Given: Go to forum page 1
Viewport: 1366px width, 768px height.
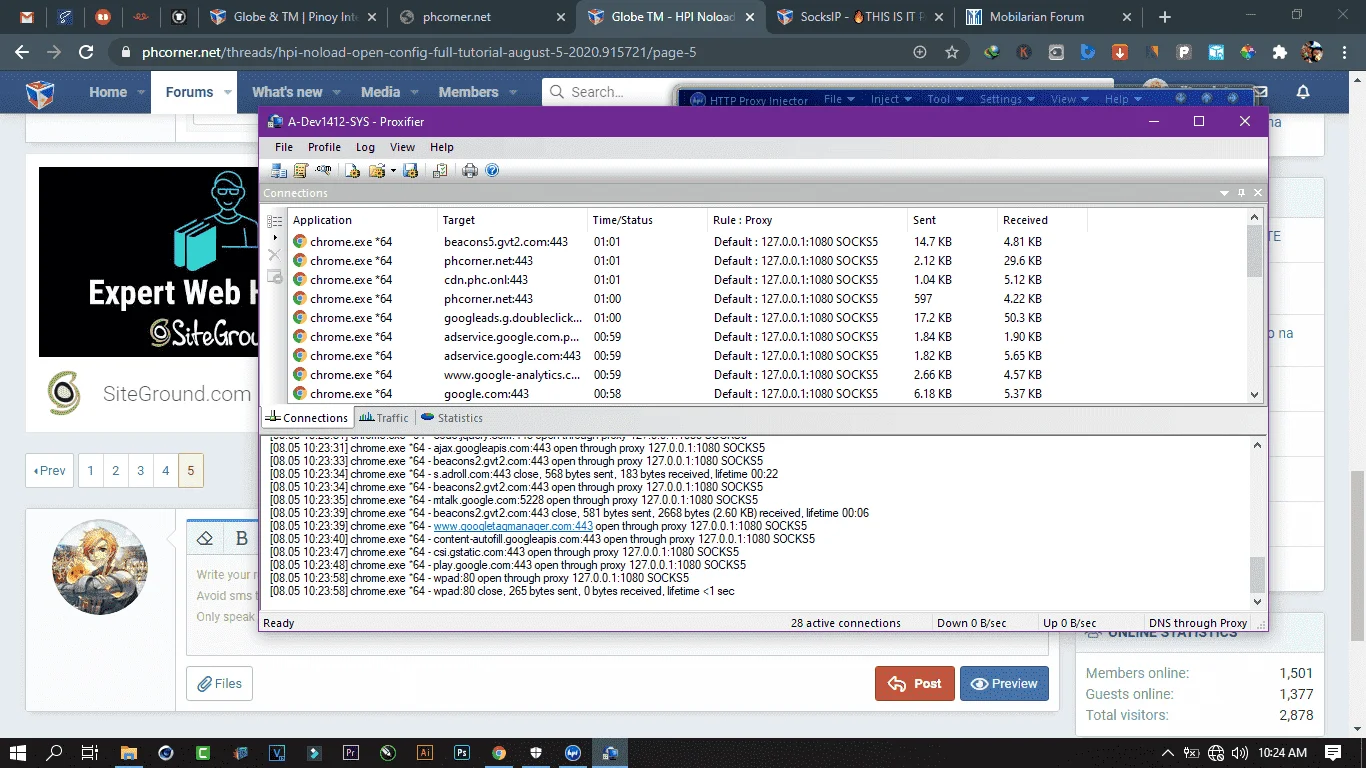Looking at the screenshot, I should point(91,470).
